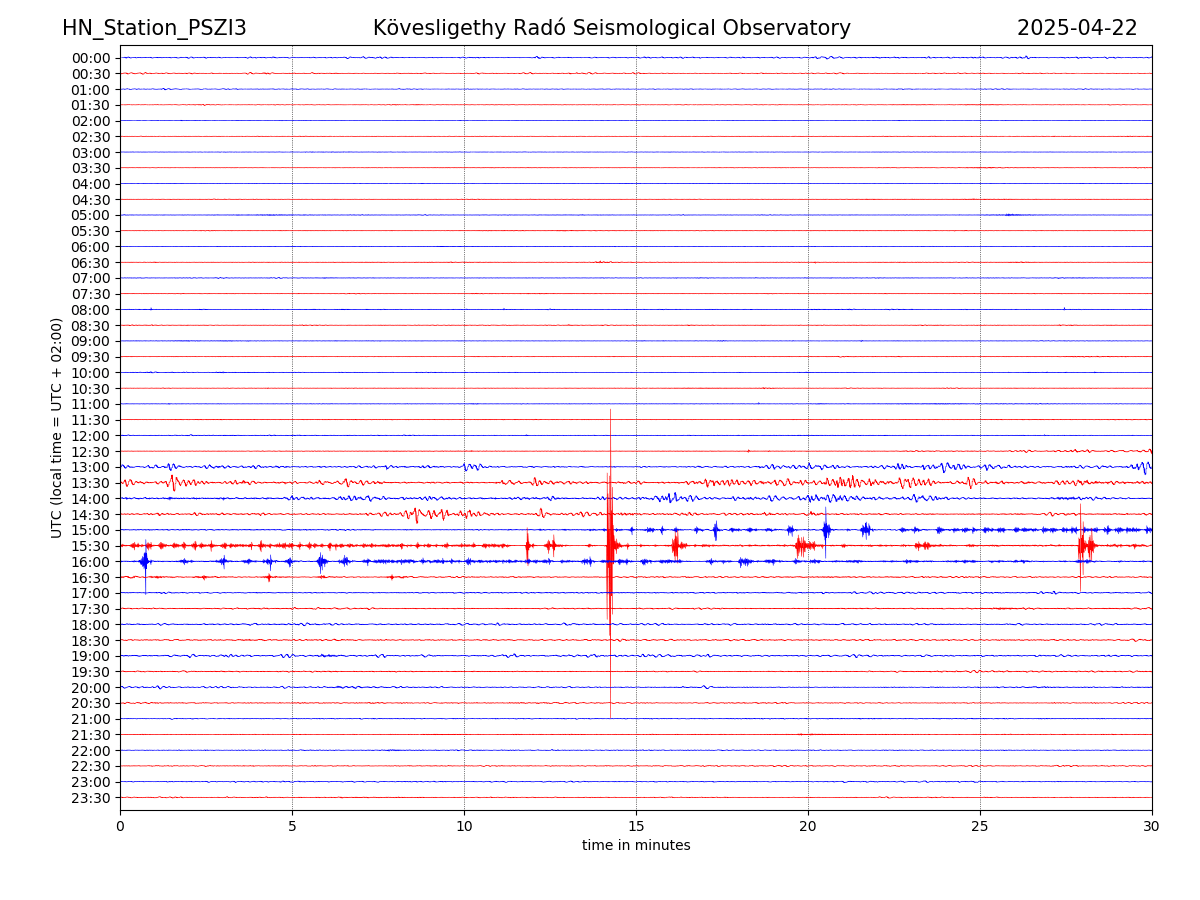Viewport: 1200px width, 900px height.
Task: Select the 23:30 row label
Action: (90, 798)
